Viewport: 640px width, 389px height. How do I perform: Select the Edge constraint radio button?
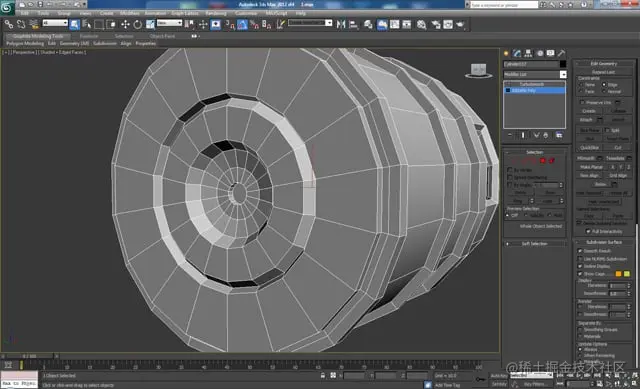pyautogui.click(x=604, y=84)
